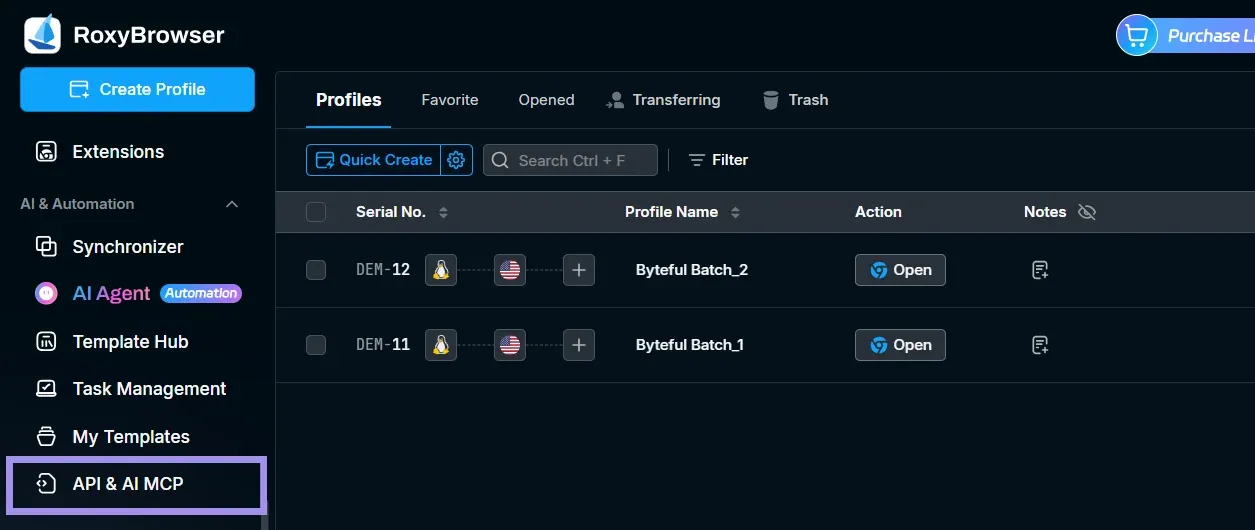
Task: Click the DEM-12 serial number
Action: pyautogui.click(x=383, y=270)
